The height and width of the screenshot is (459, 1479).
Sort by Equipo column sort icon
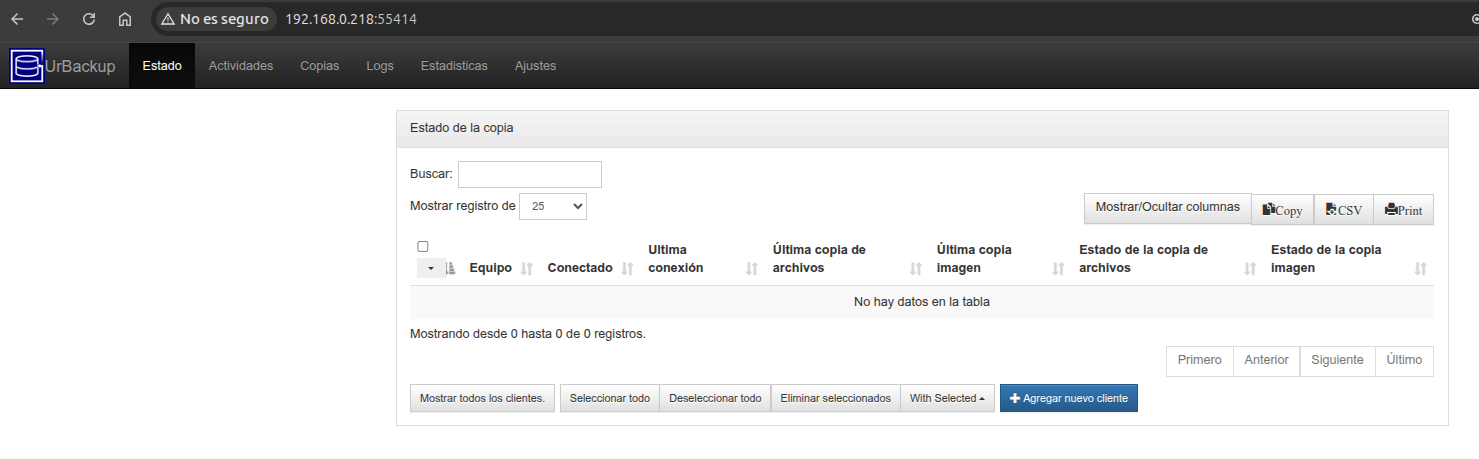pos(527,268)
